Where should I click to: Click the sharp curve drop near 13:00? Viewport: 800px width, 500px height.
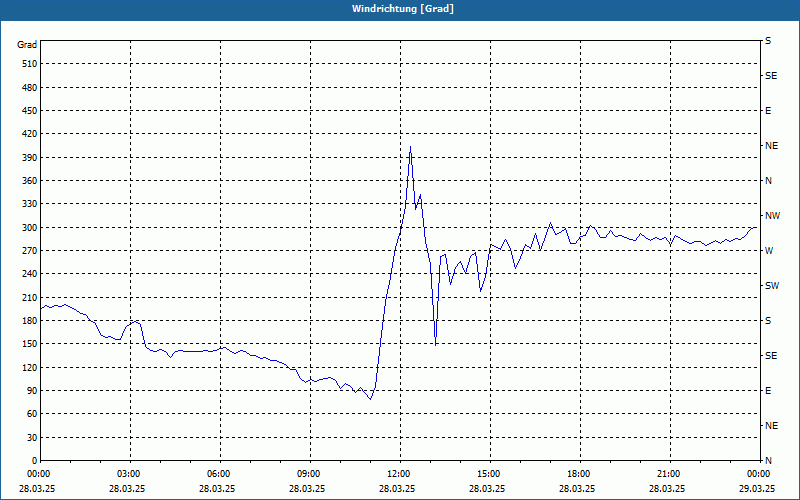(x=435, y=345)
